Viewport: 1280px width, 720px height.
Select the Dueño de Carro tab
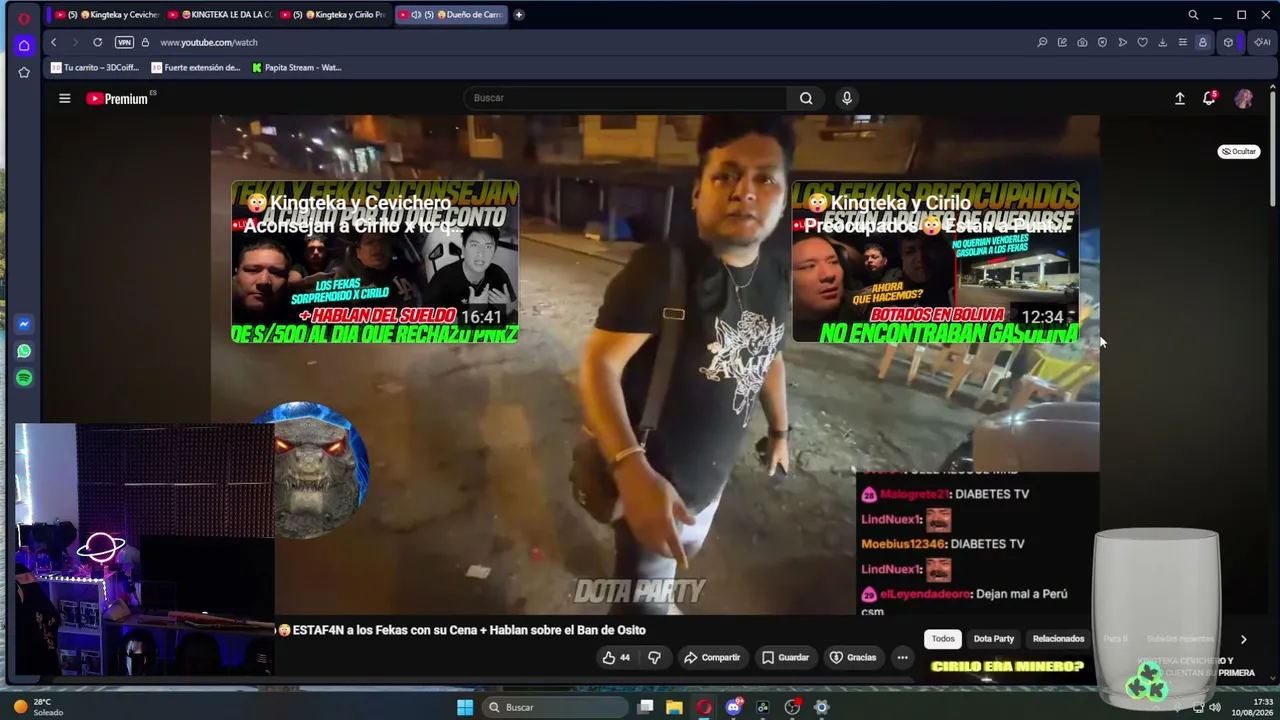(x=450, y=15)
